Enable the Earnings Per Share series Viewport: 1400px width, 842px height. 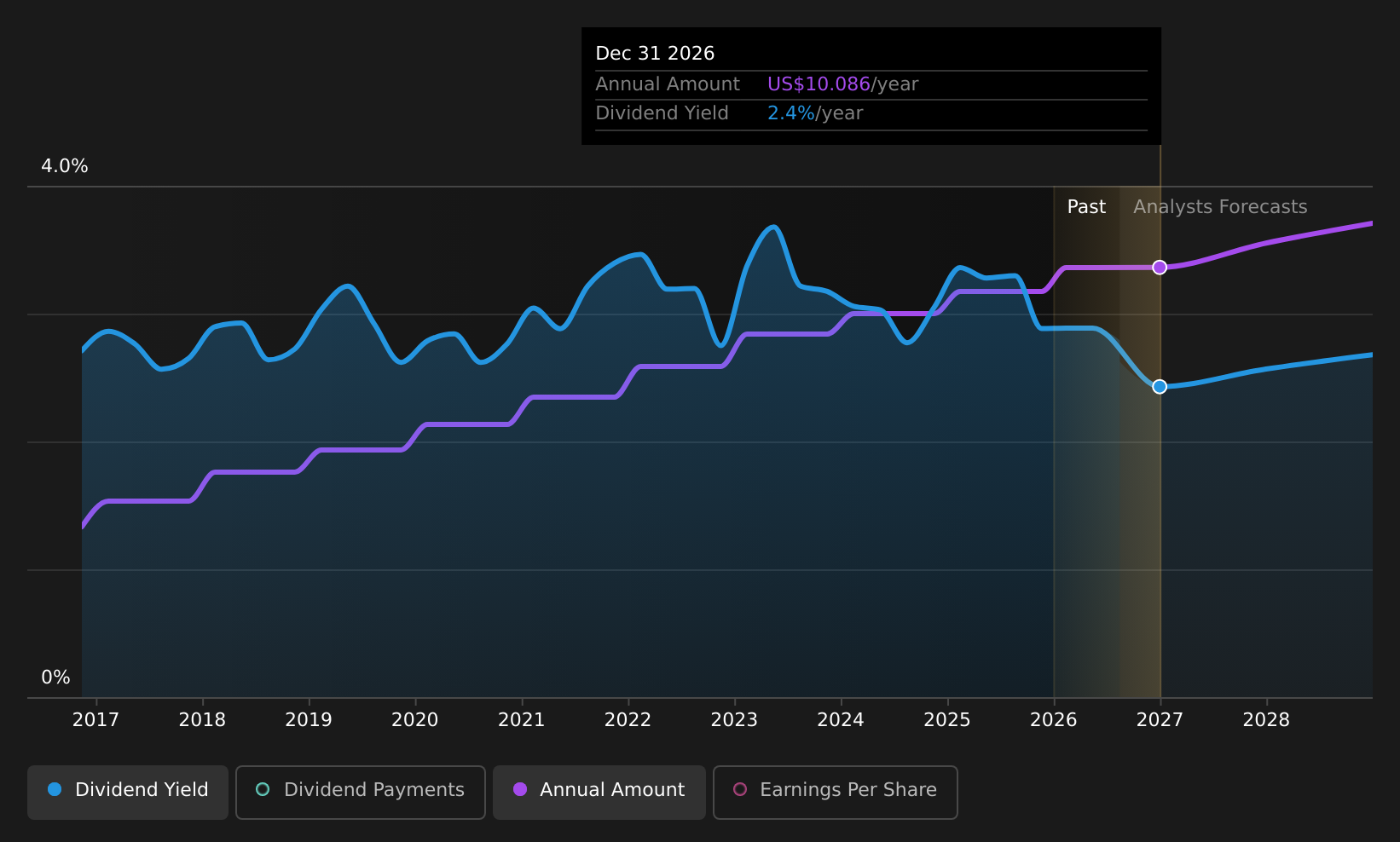click(x=836, y=792)
